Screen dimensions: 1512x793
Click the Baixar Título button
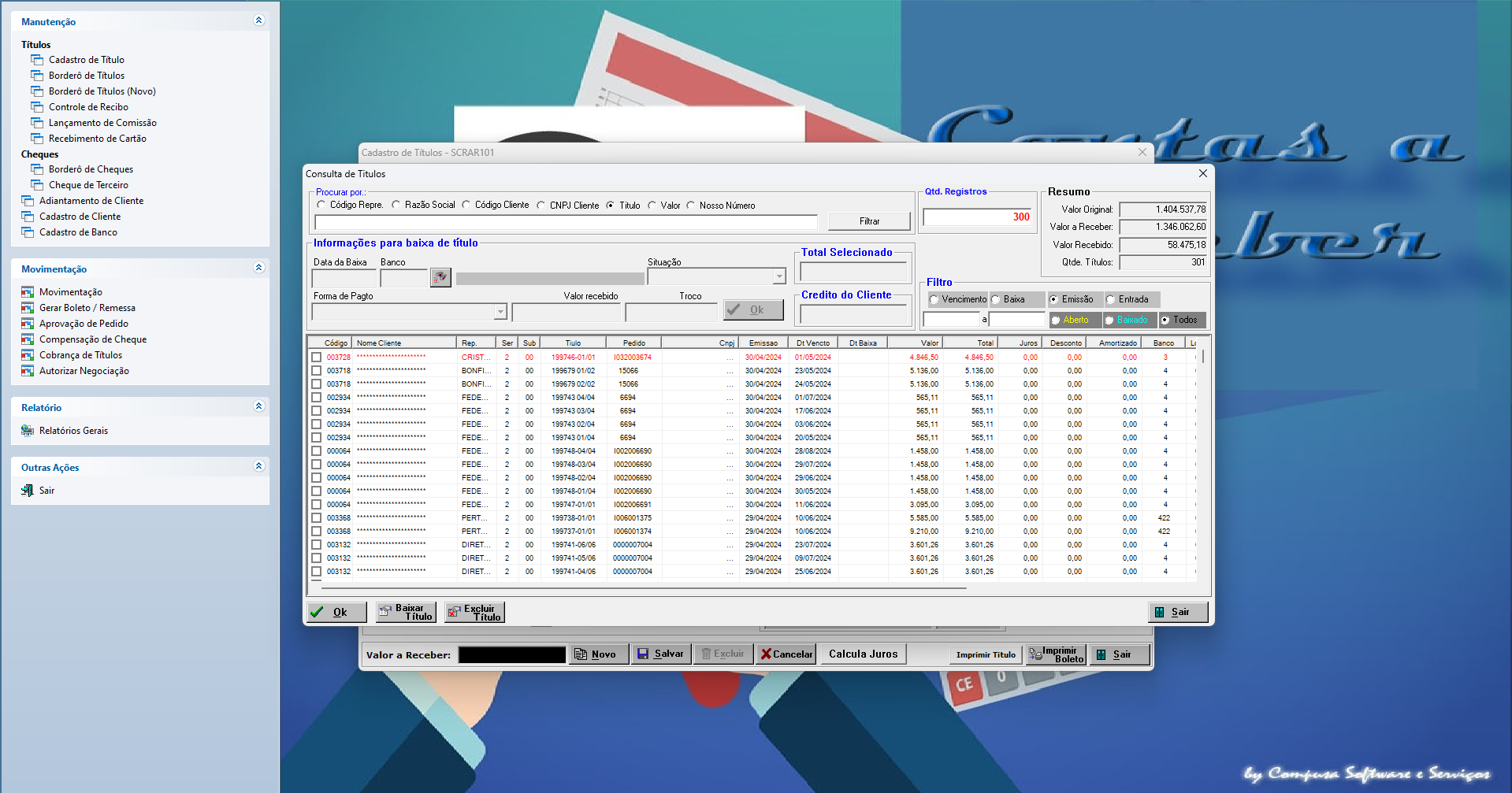click(x=407, y=612)
